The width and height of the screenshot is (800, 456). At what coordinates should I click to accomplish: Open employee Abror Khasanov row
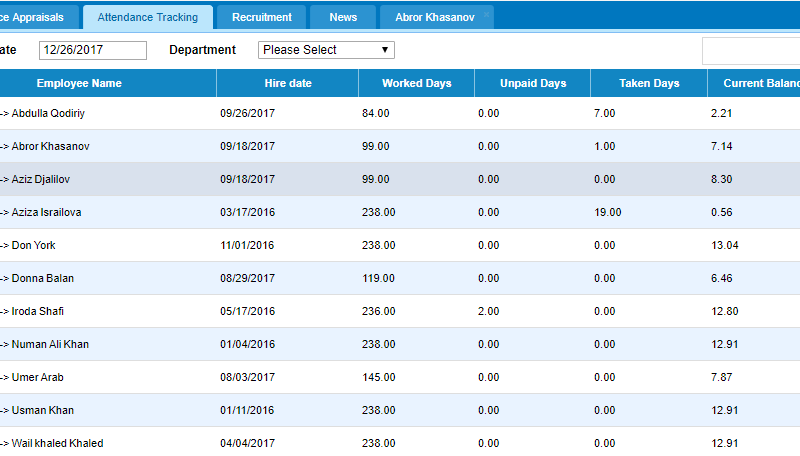[51, 146]
